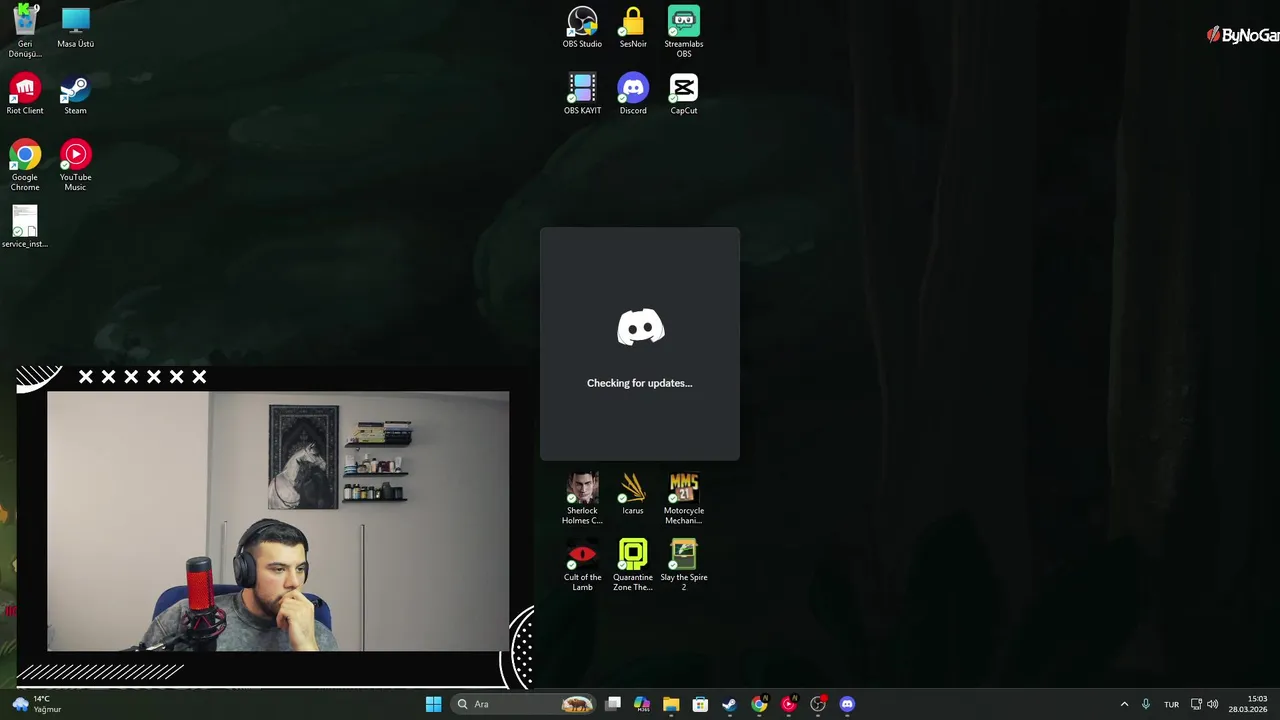Image resolution: width=1280 pixels, height=720 pixels.
Task: Open File Explorer from the taskbar
Action: point(671,704)
